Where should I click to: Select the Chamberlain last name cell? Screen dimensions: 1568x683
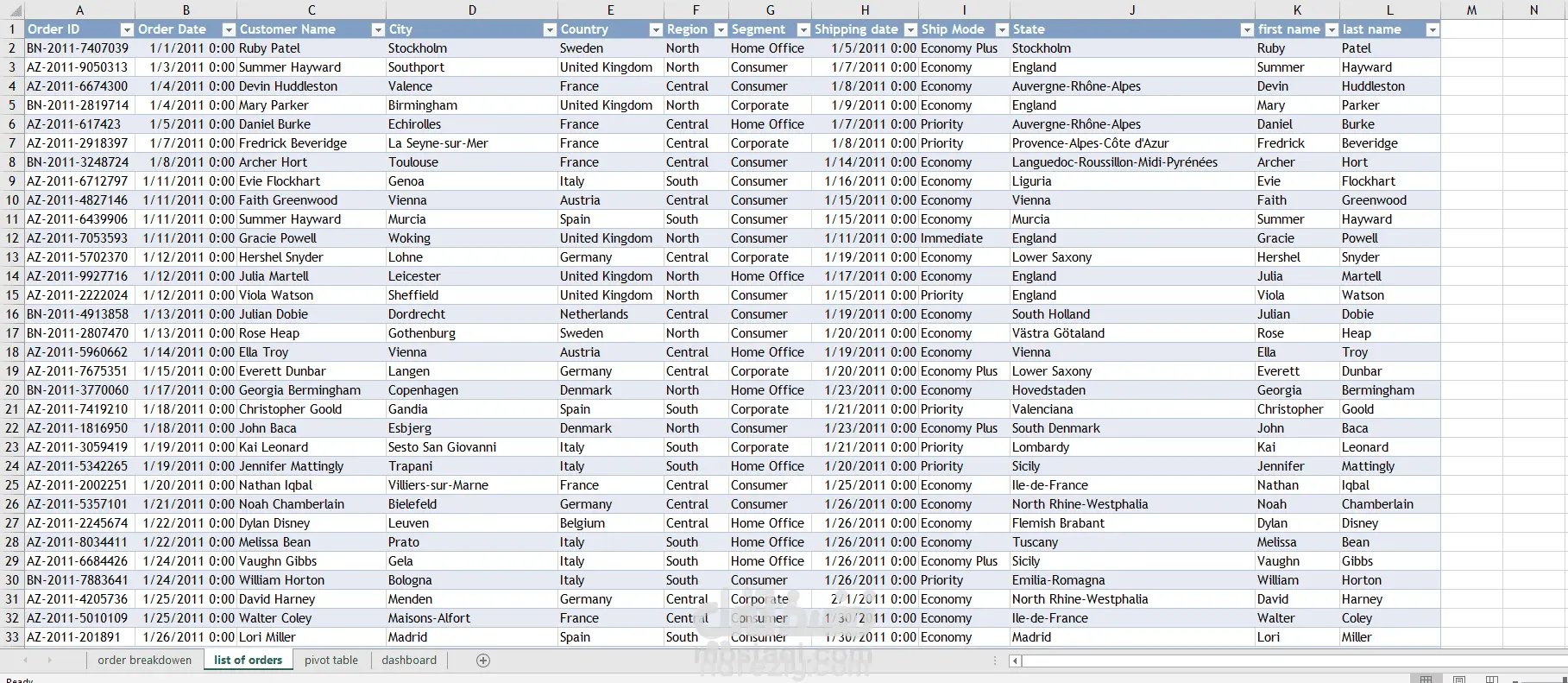pyautogui.click(x=1389, y=504)
